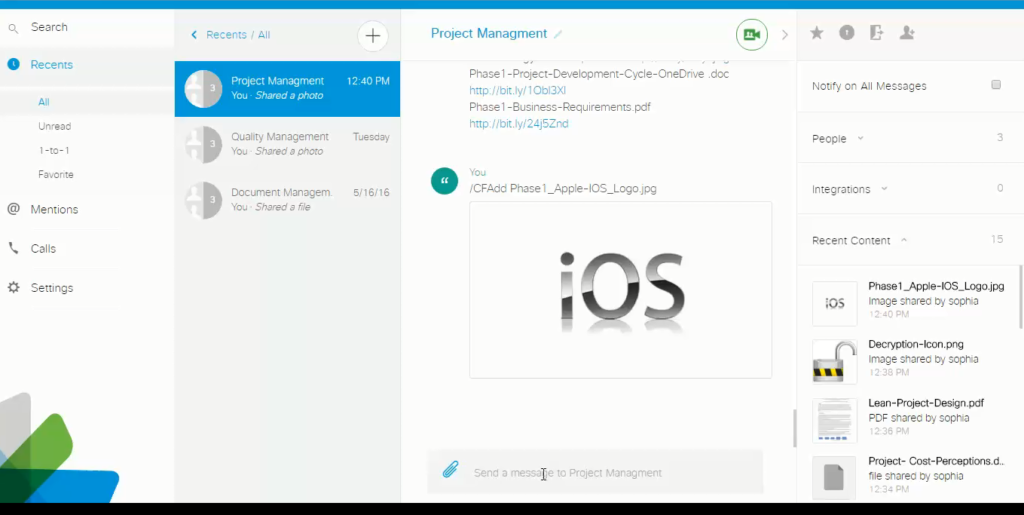The height and width of the screenshot is (515, 1024).
Task: Expand the People section
Action: (x=860, y=138)
